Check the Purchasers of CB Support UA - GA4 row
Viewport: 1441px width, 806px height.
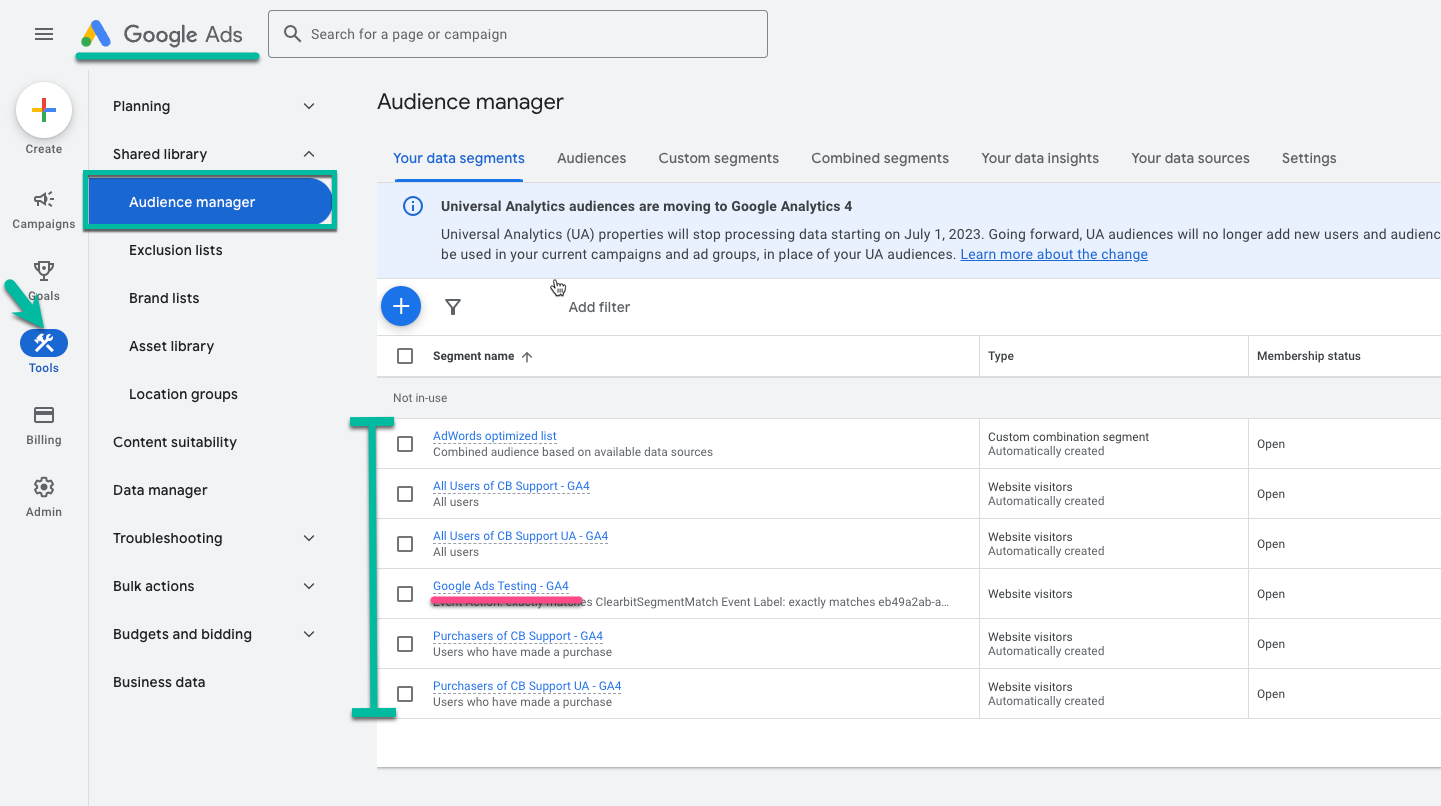pos(405,694)
